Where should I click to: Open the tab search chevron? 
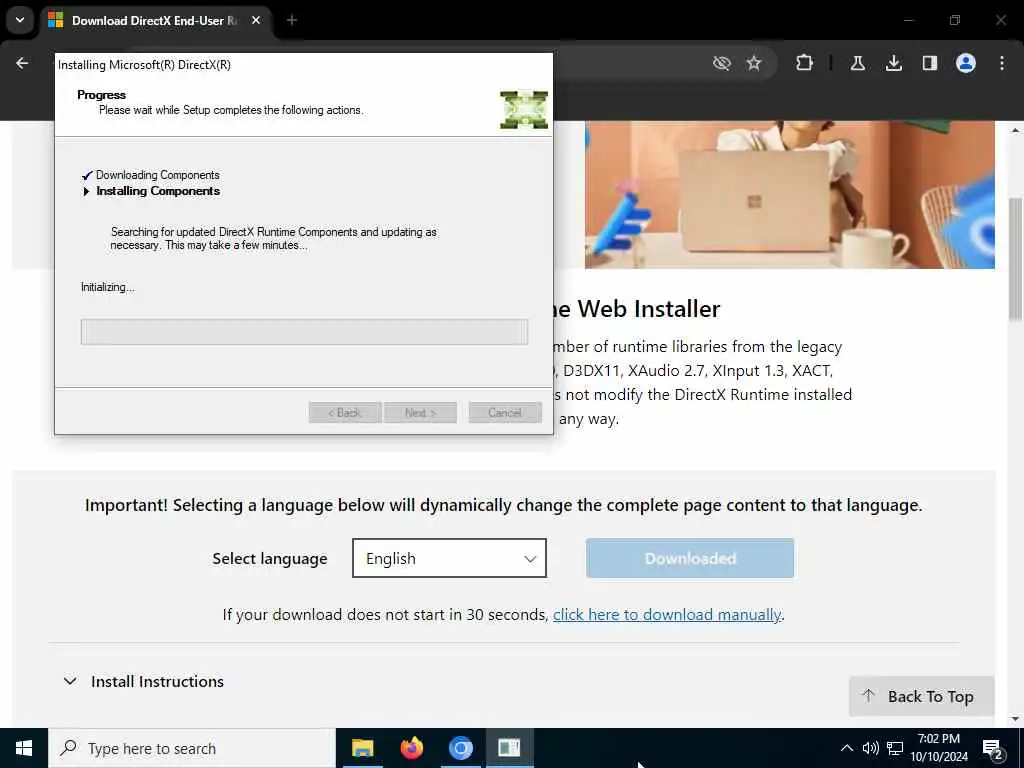coord(20,20)
